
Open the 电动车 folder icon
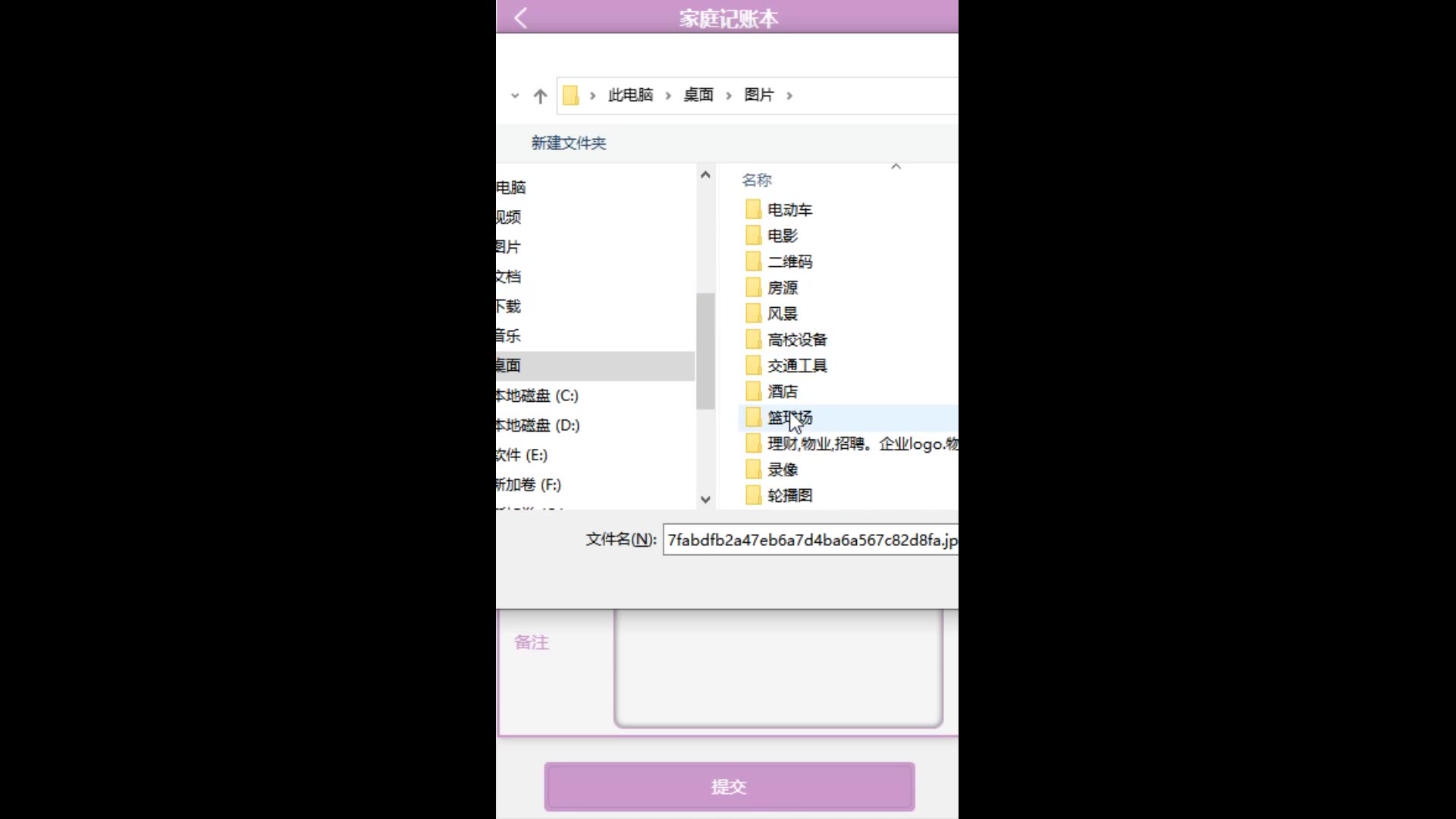(753, 209)
